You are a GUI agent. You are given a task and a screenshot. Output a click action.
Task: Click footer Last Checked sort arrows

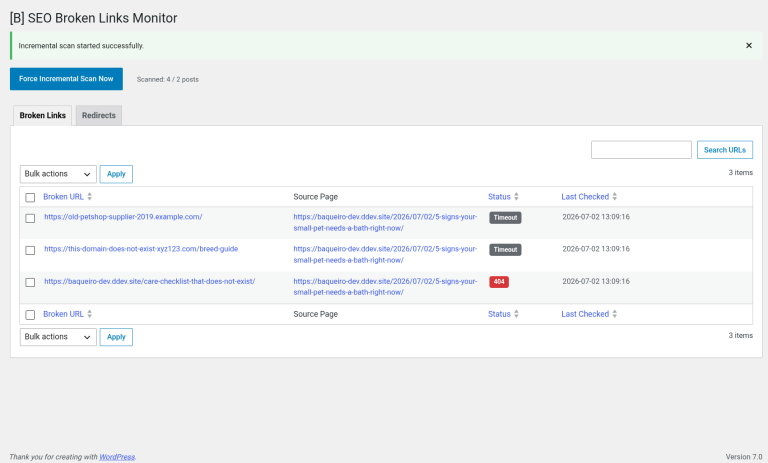coord(615,314)
